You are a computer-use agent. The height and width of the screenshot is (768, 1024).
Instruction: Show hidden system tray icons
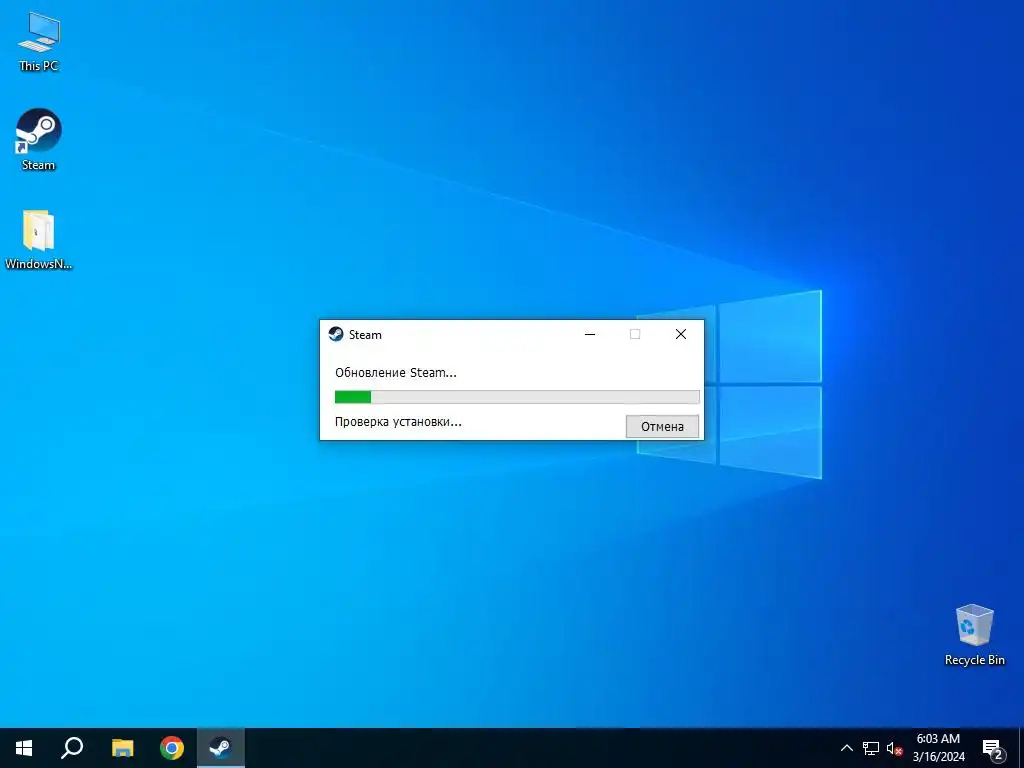pyautogui.click(x=846, y=748)
